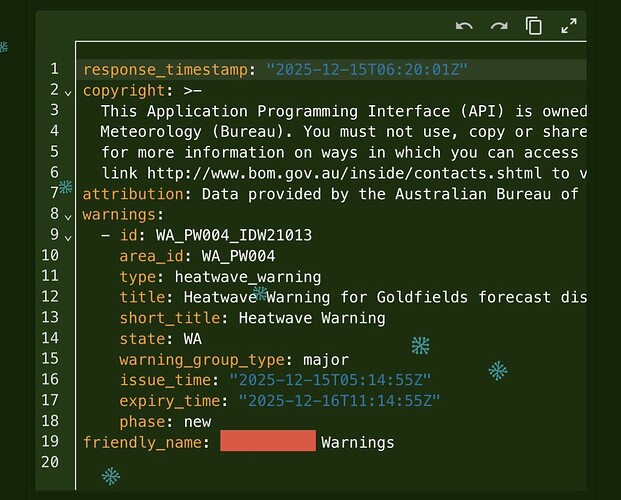Collapse the warnings section fold arrow
Screen dimensions: 621x500
[68, 216]
